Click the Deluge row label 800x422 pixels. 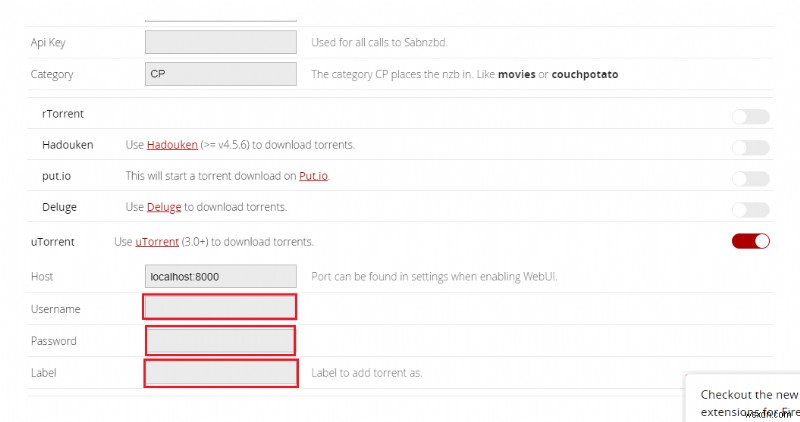click(59, 207)
